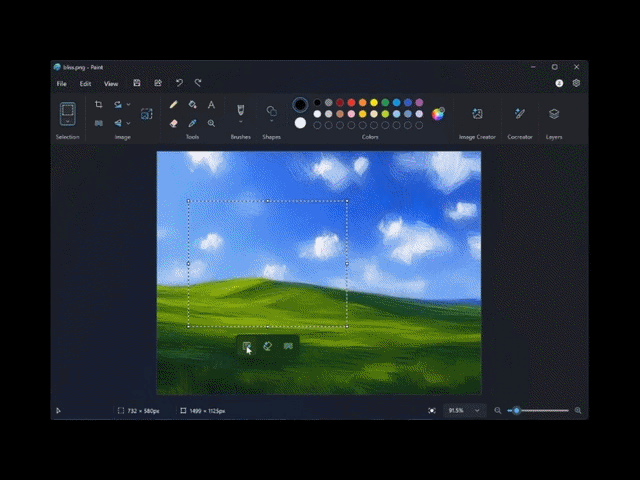This screenshot has height=480, width=640.
Task: Open the View menu
Action: click(111, 84)
